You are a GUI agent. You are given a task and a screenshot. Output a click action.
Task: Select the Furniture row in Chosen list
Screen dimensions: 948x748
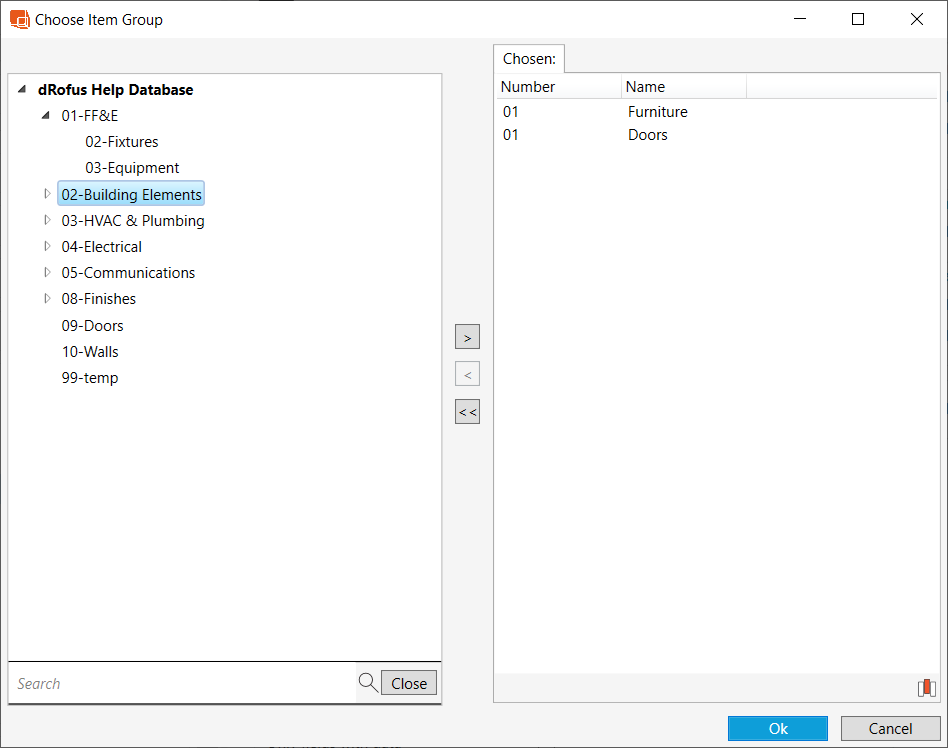[657, 112]
